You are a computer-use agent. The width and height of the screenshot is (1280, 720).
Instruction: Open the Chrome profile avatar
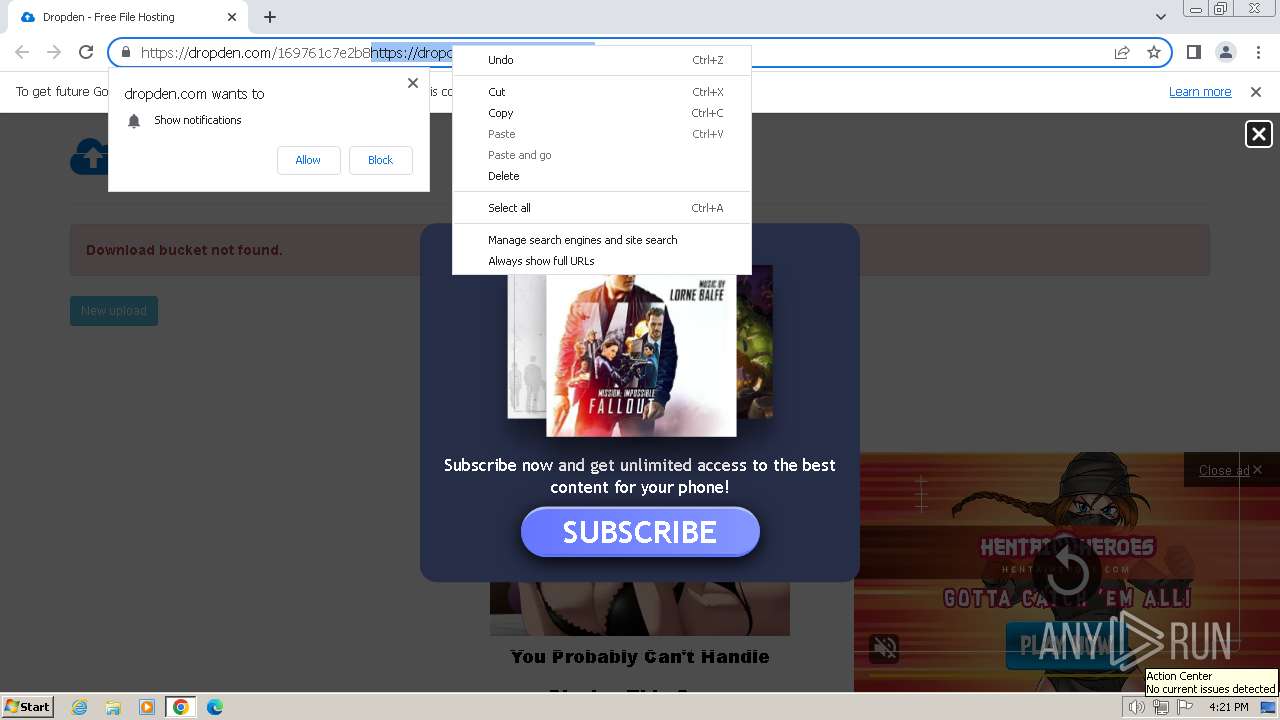point(1225,52)
